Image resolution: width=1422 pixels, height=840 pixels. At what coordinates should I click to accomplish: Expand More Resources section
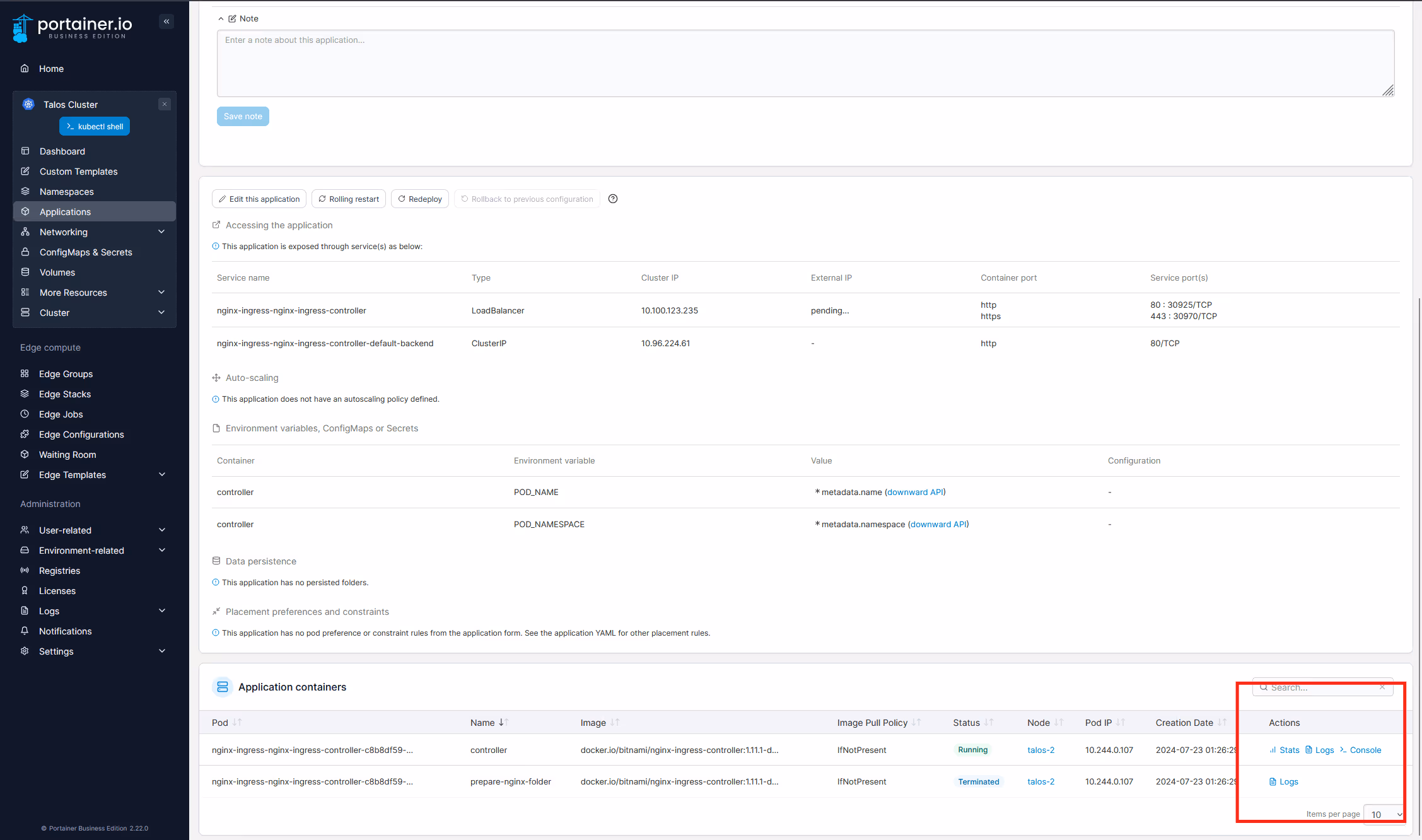click(95, 293)
